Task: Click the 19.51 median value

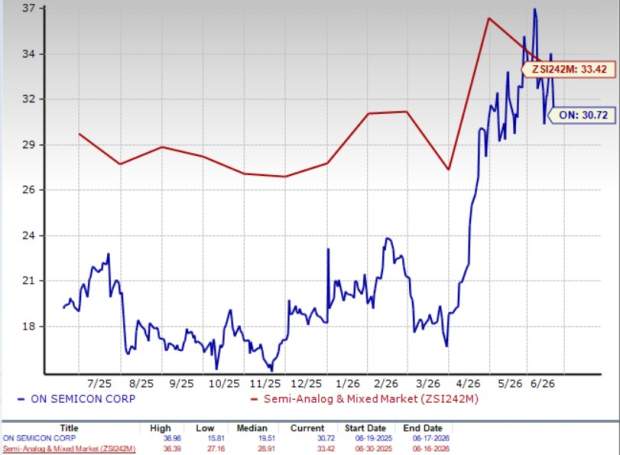Action: point(266,438)
